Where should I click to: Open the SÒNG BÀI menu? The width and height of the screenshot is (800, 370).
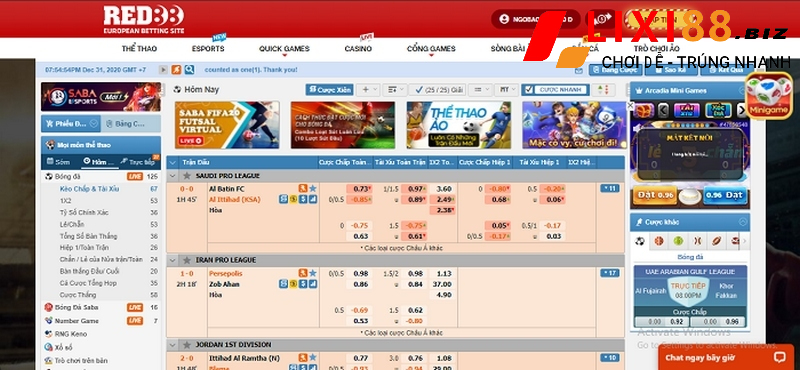[508, 49]
